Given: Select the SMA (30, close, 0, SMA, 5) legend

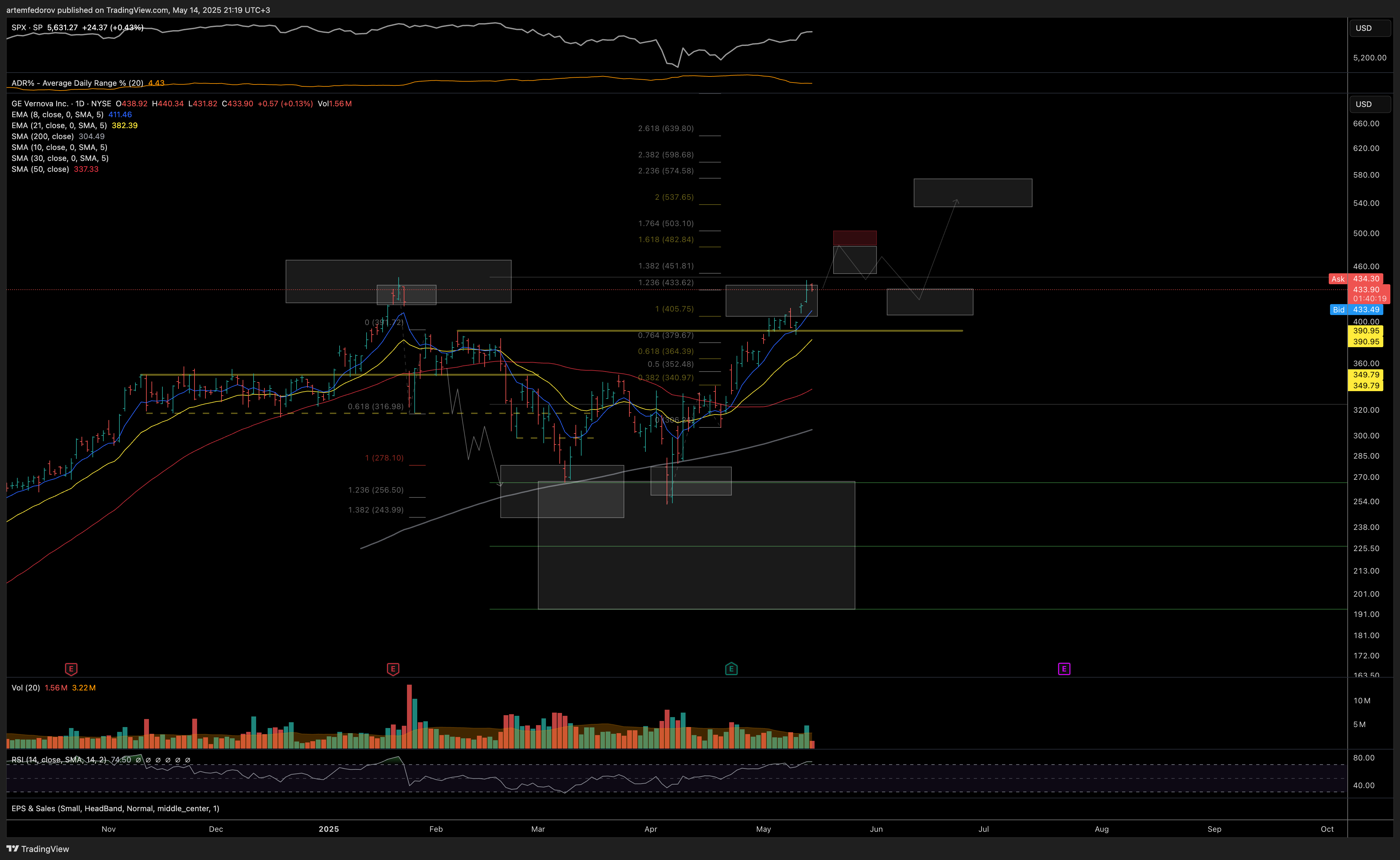Looking at the screenshot, I should 60,158.
